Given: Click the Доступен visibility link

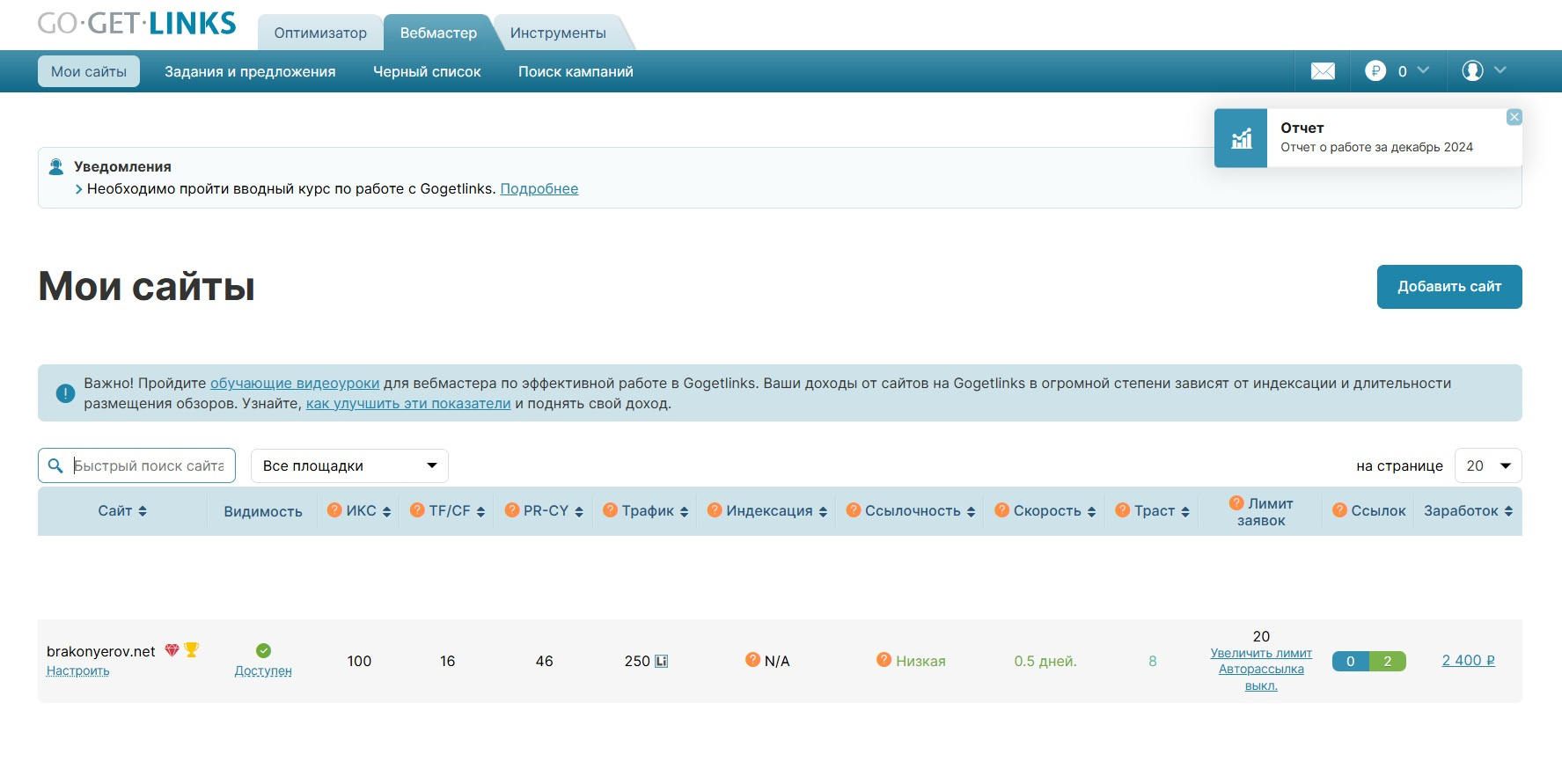Looking at the screenshot, I should click(263, 670).
